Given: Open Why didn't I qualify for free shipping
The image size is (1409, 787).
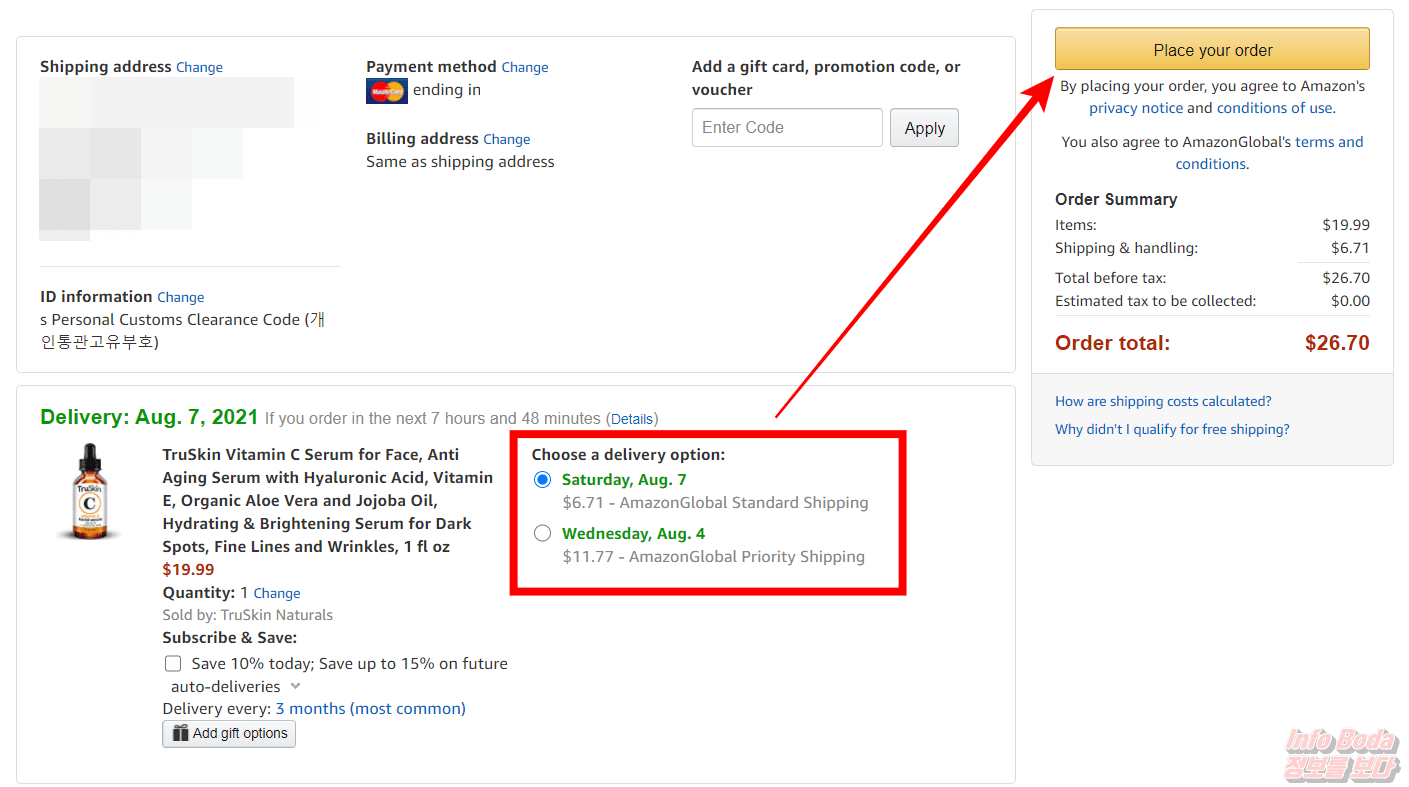Looking at the screenshot, I should click(1172, 429).
